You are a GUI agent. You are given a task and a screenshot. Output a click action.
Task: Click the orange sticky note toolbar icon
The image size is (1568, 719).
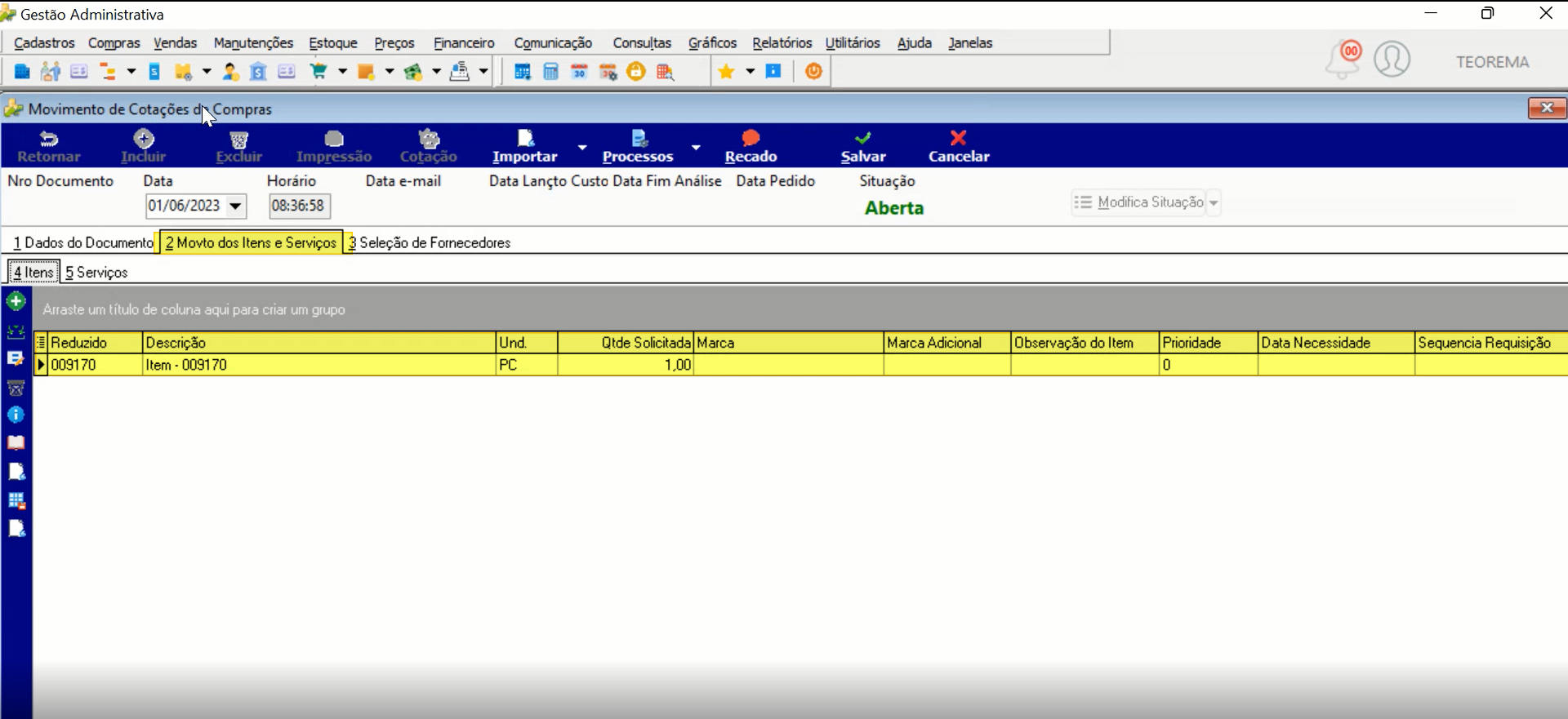(366, 72)
